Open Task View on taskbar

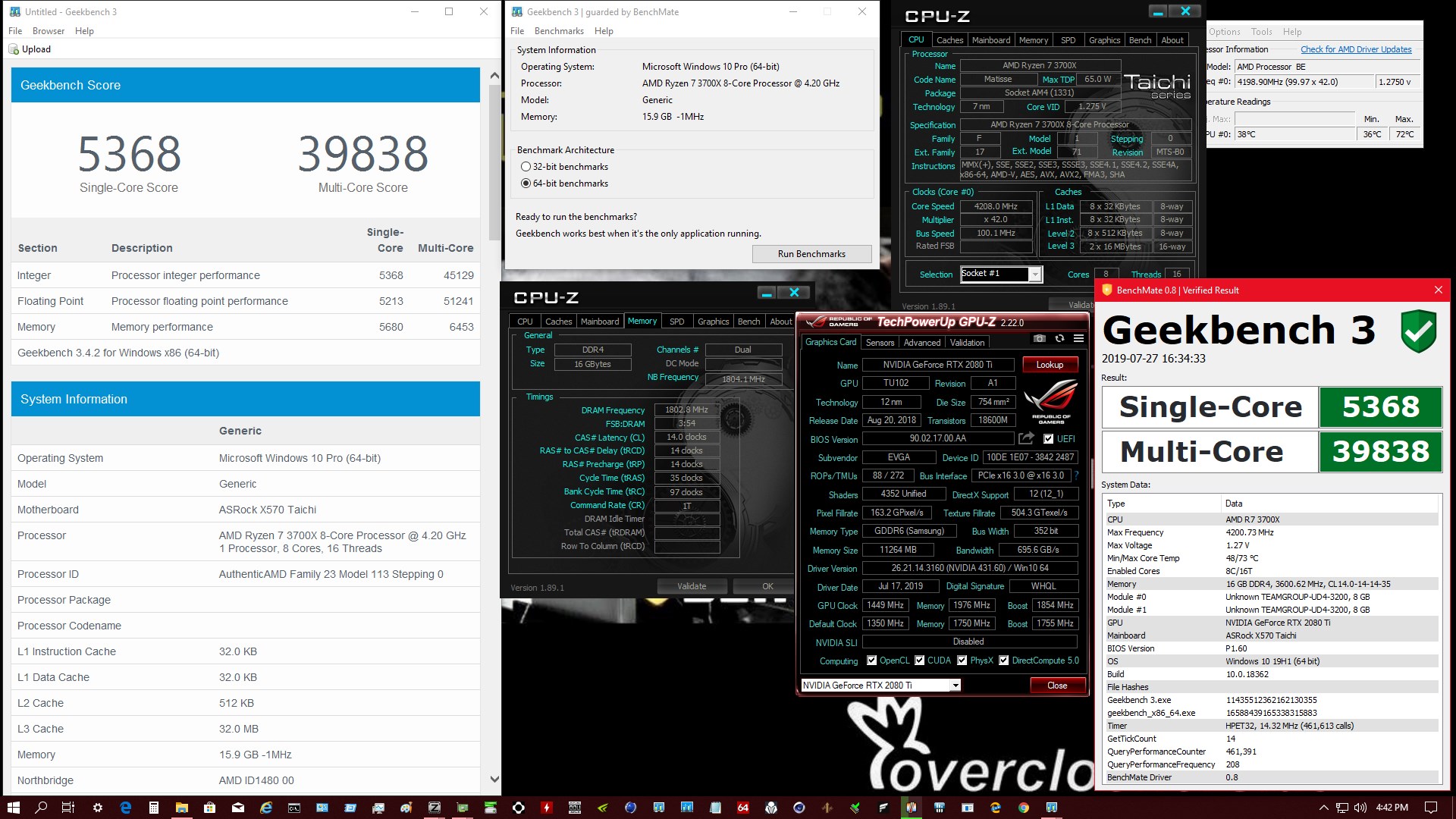click(x=68, y=808)
